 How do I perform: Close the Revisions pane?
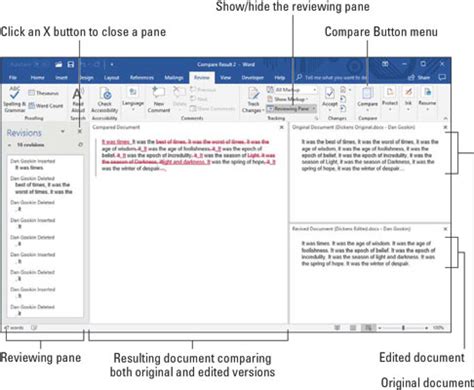point(80,132)
